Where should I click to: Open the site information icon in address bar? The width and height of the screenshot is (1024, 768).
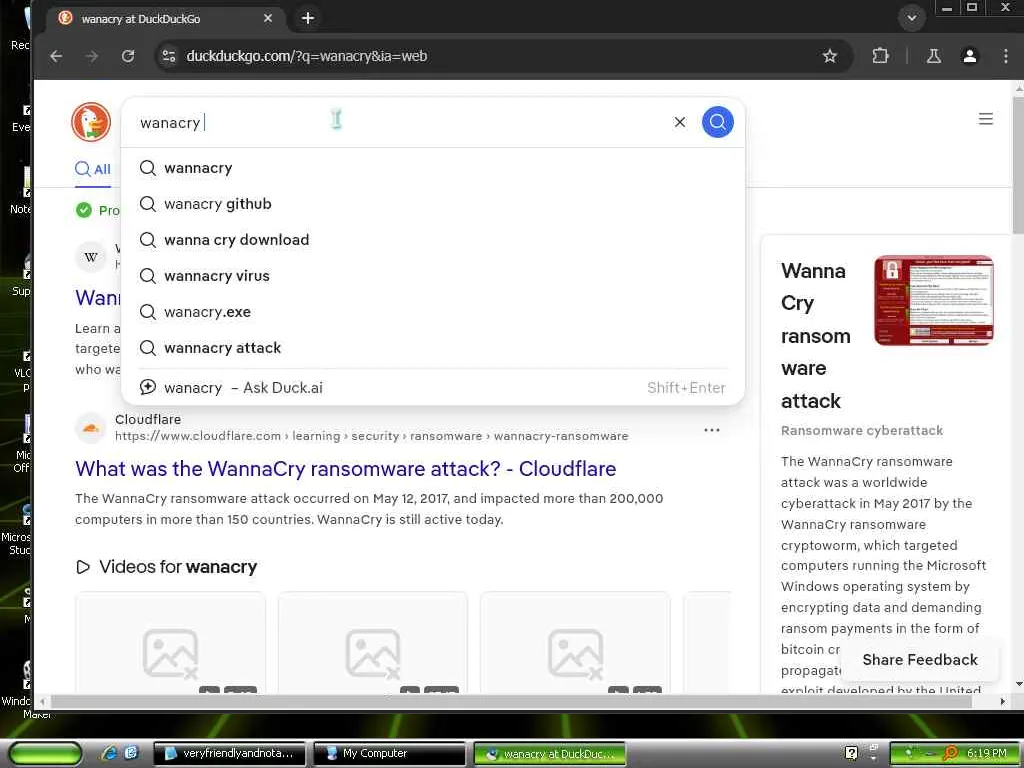169,56
